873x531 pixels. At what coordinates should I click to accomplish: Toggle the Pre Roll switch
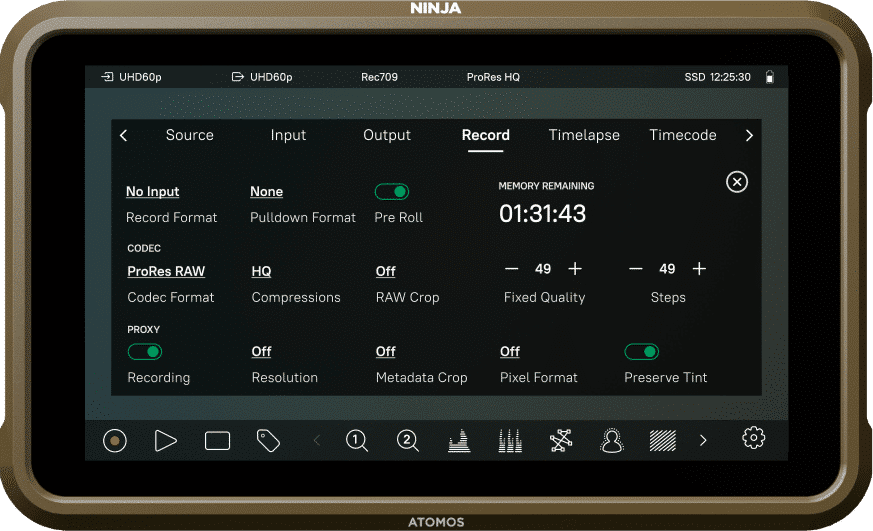[392, 192]
